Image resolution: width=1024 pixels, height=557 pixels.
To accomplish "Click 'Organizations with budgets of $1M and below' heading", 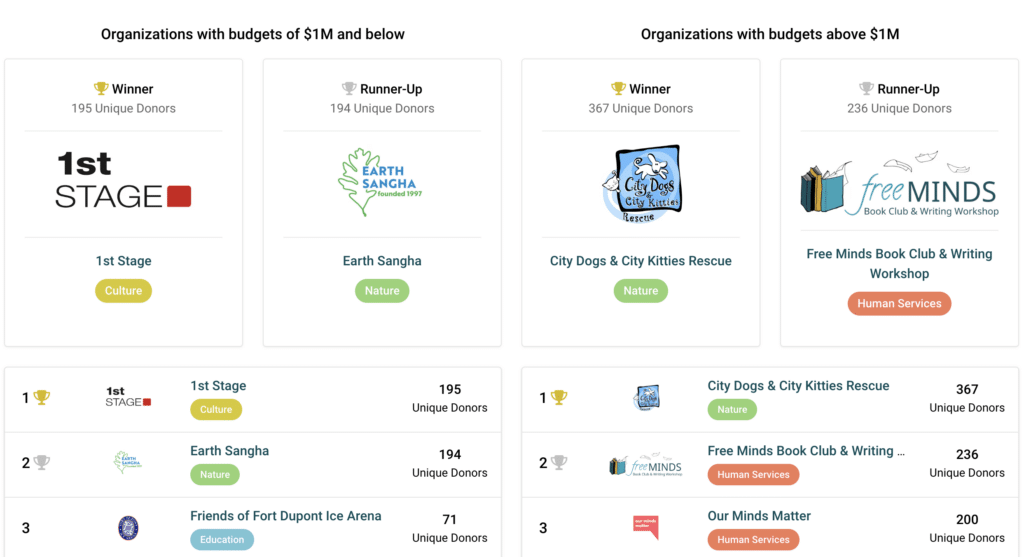I will pos(253,34).
